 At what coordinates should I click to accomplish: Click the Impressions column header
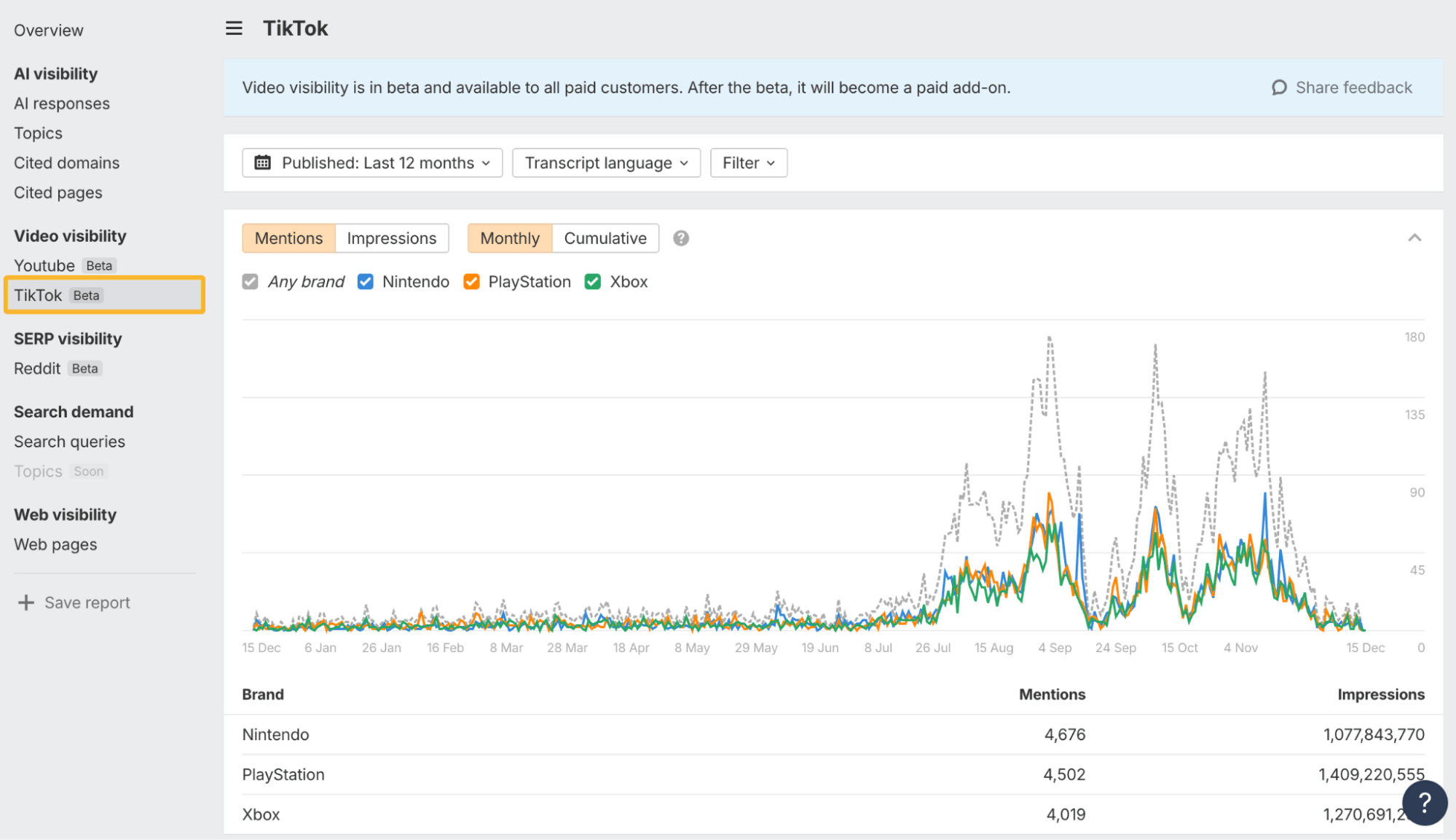click(1380, 694)
